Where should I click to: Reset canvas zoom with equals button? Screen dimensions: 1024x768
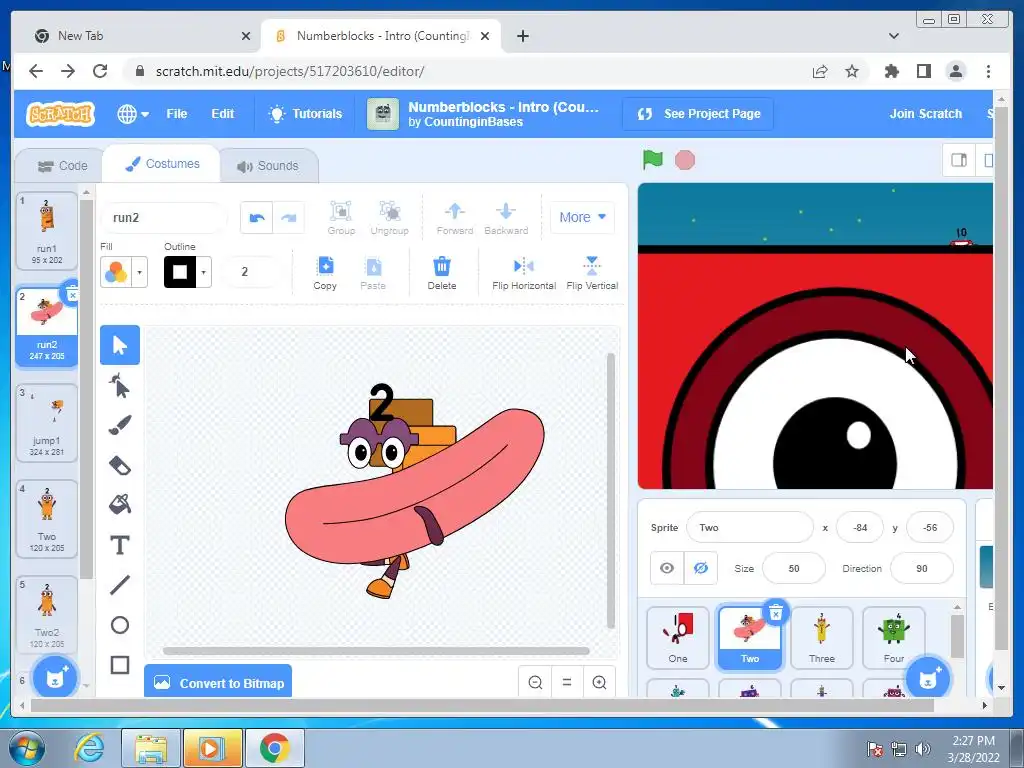tap(567, 682)
